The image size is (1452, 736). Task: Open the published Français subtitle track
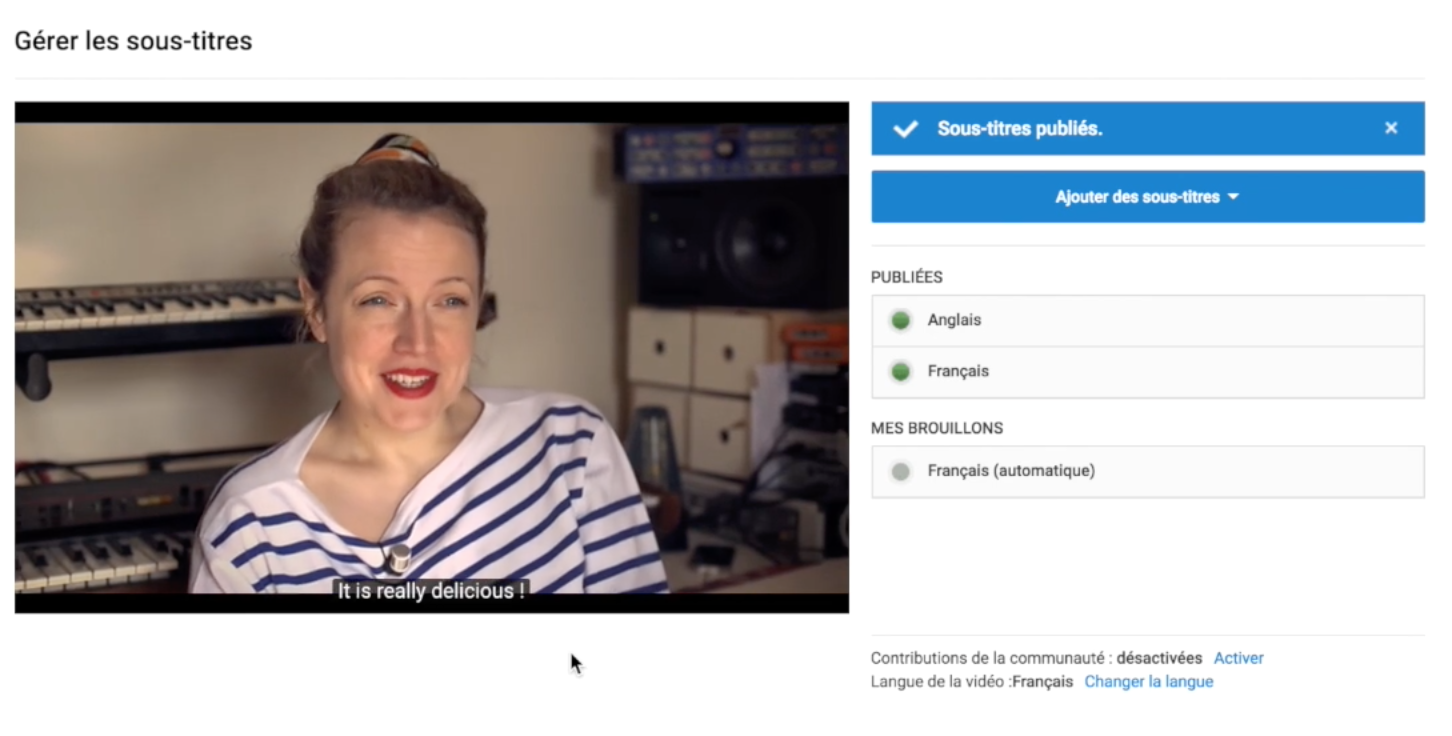tap(958, 372)
